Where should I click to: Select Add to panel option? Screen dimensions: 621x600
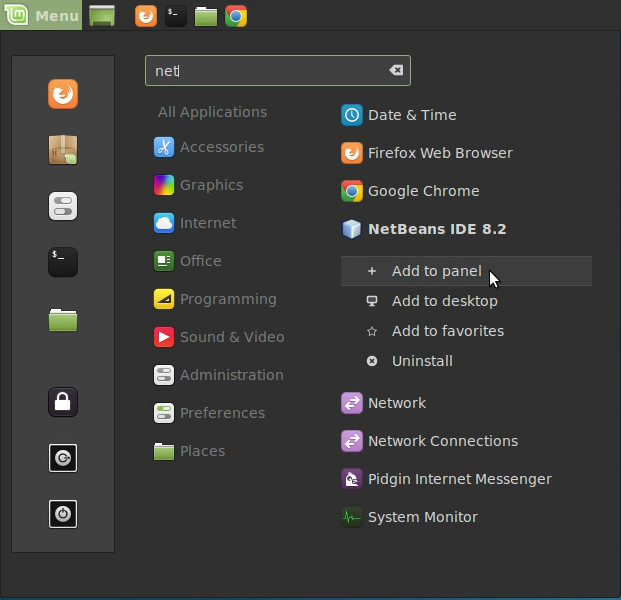(x=466, y=271)
